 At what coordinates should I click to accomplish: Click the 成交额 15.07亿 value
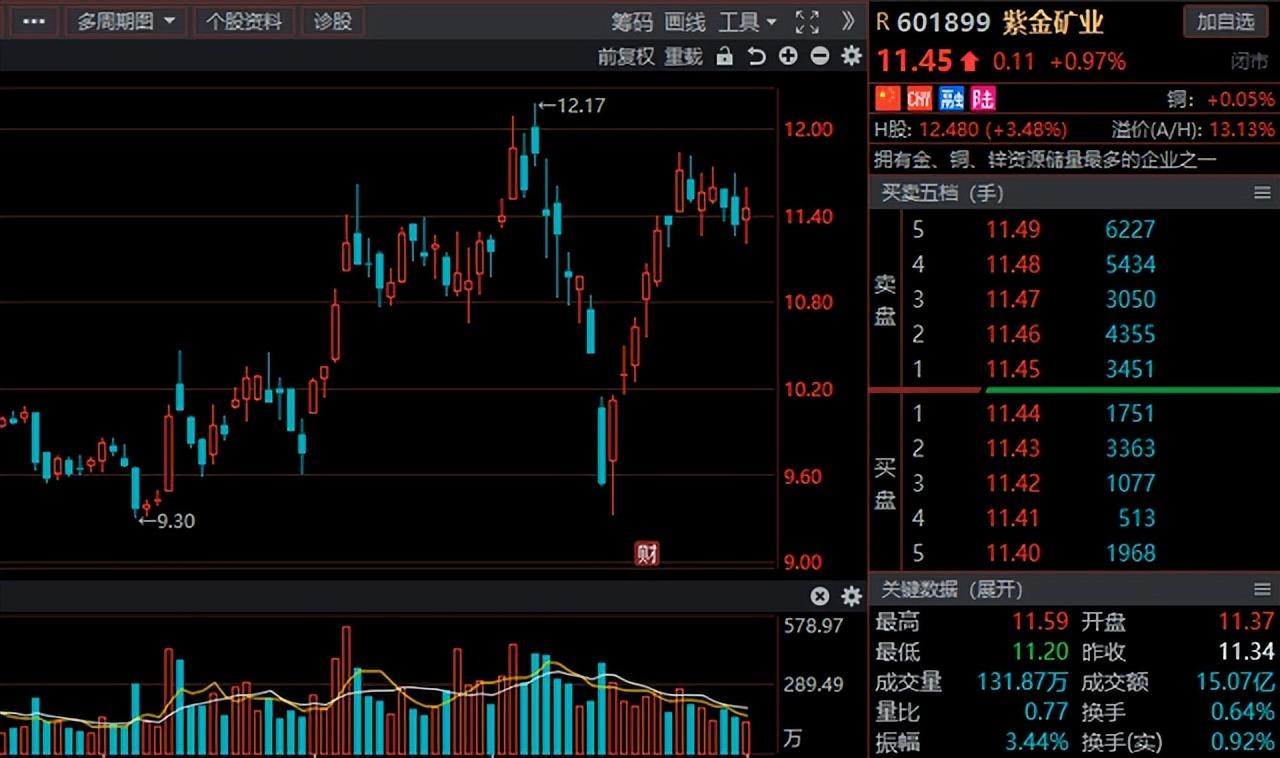coord(1236,683)
